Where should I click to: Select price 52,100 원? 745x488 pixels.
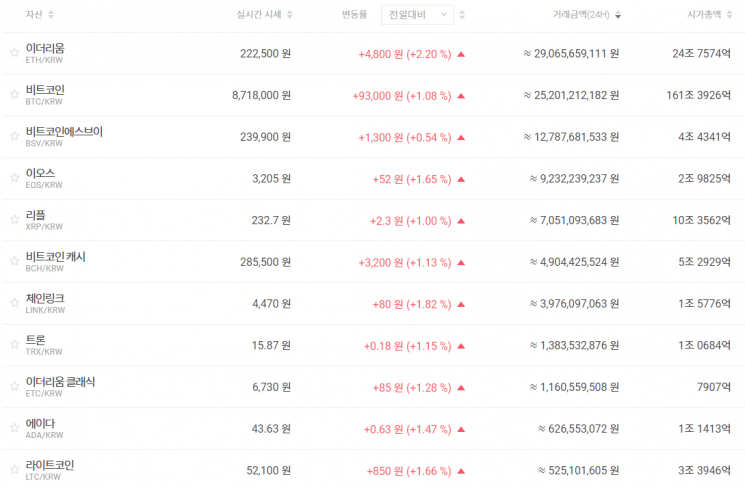pyautogui.click(x=268, y=471)
